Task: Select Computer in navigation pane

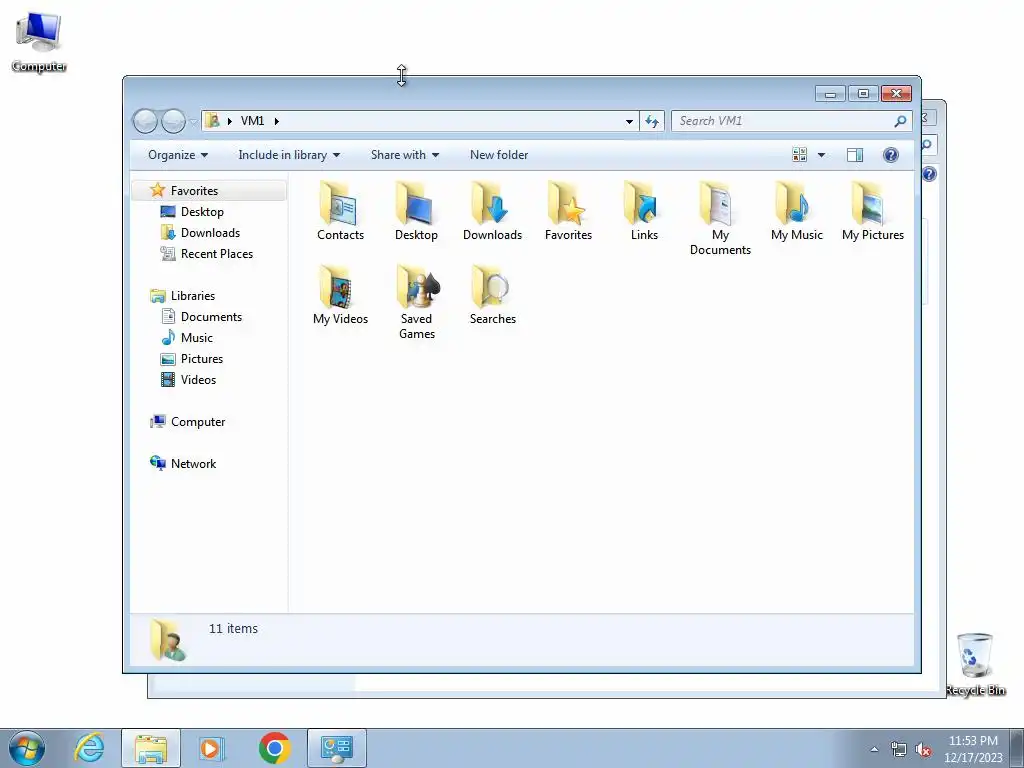Action: coord(198,422)
